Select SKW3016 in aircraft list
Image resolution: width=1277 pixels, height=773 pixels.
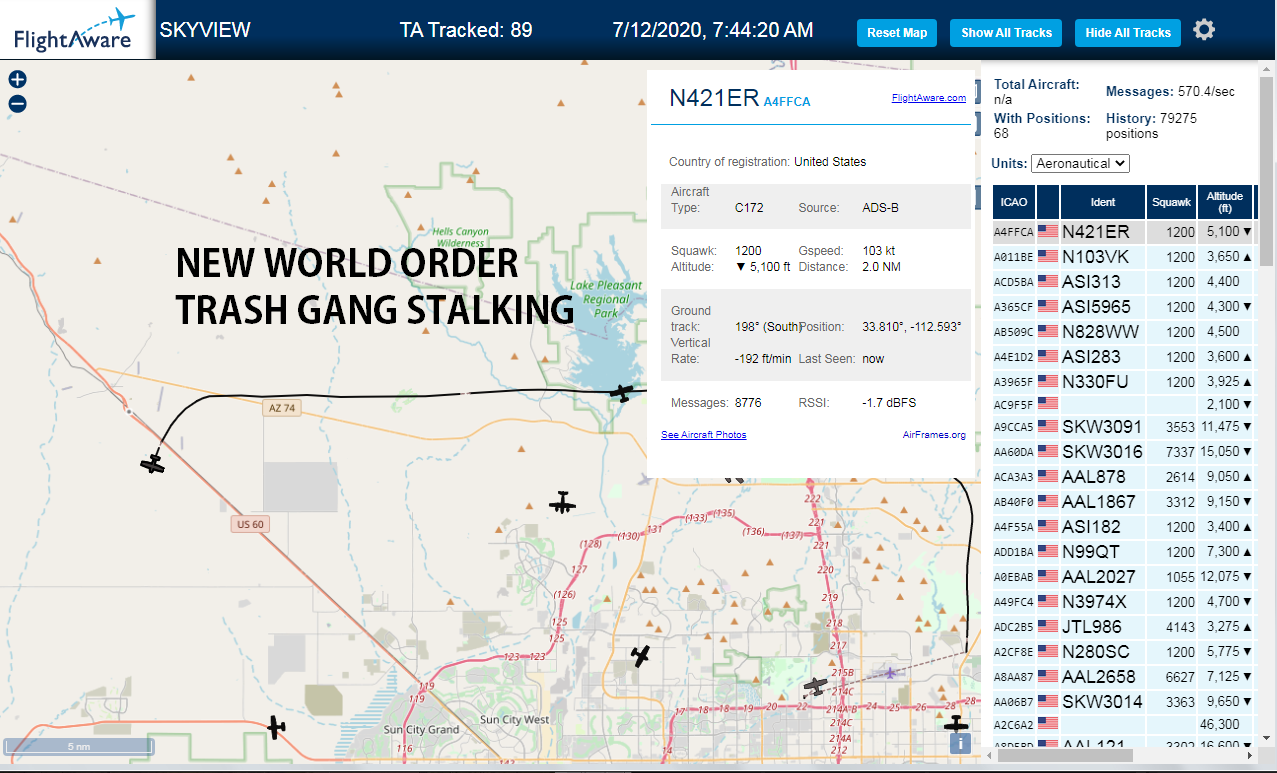click(1102, 452)
